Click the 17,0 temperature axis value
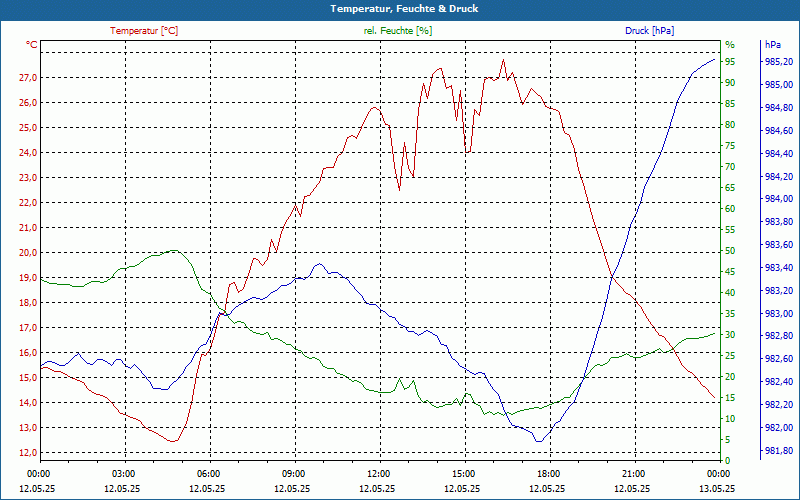Screen dimensions: 800x500 [28, 328]
